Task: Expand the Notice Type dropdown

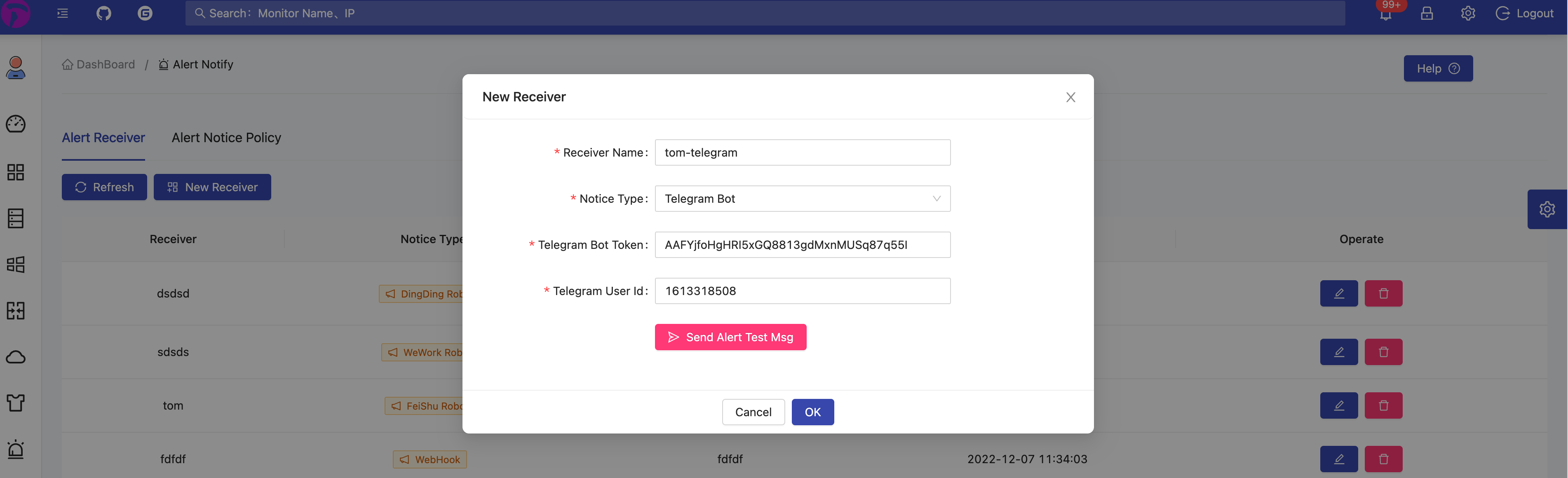Action: click(x=802, y=199)
